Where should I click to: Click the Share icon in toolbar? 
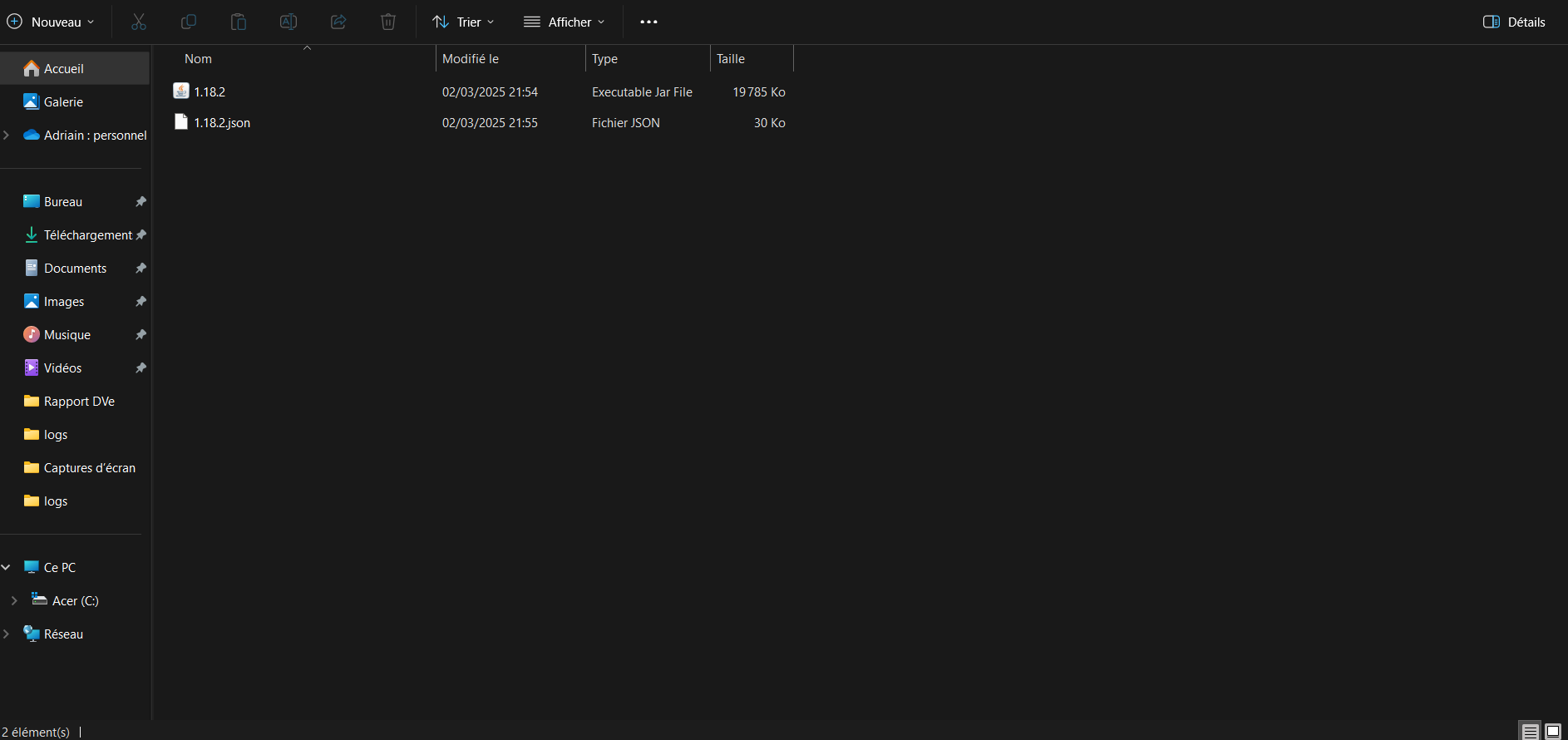pyautogui.click(x=338, y=22)
